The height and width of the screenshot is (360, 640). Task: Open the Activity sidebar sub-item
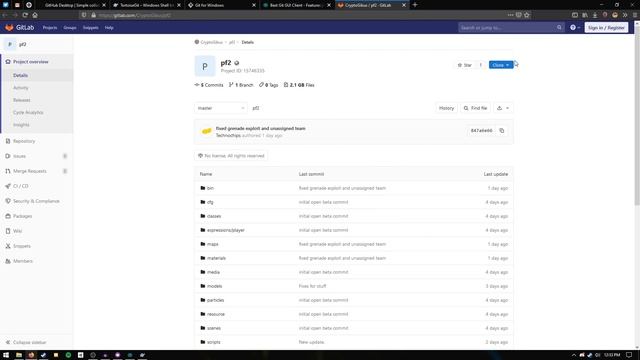coord(21,88)
